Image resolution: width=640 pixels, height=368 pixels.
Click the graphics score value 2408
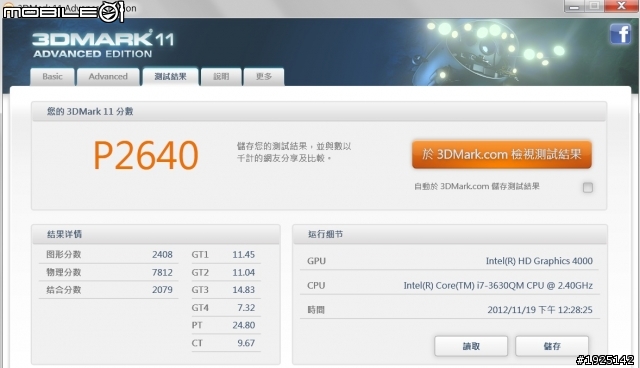pos(162,255)
